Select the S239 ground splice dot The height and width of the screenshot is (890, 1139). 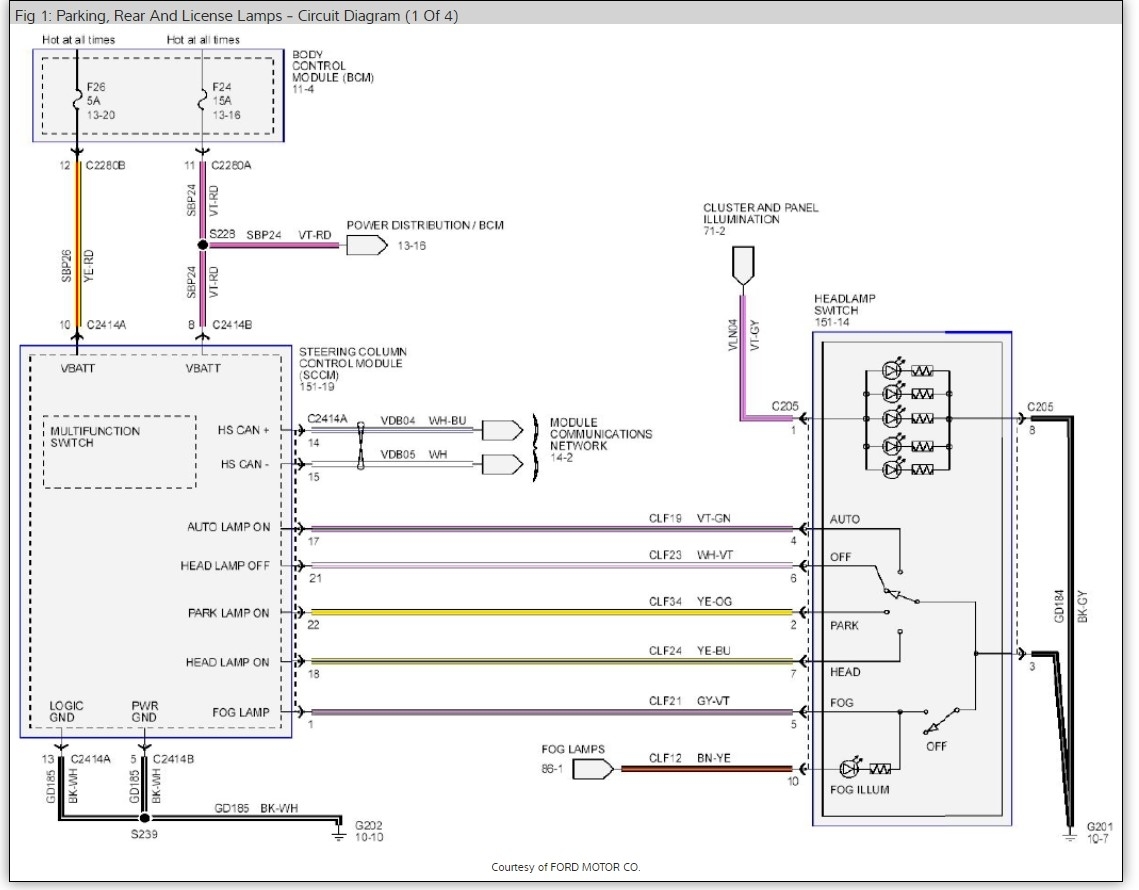tap(144, 818)
